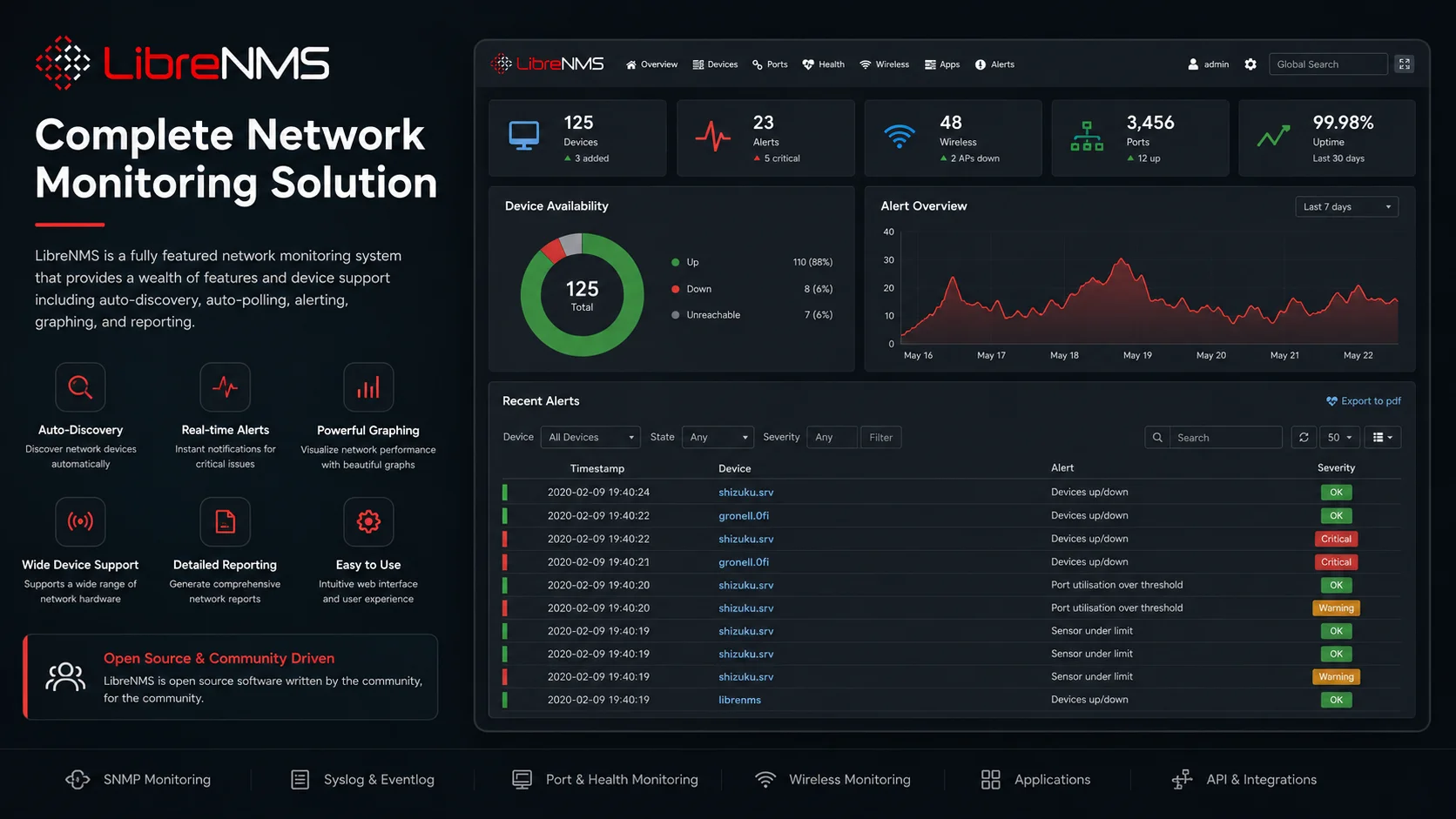
Task: Click the Wi-Fi icon on the Wireless card
Action: (x=900, y=137)
